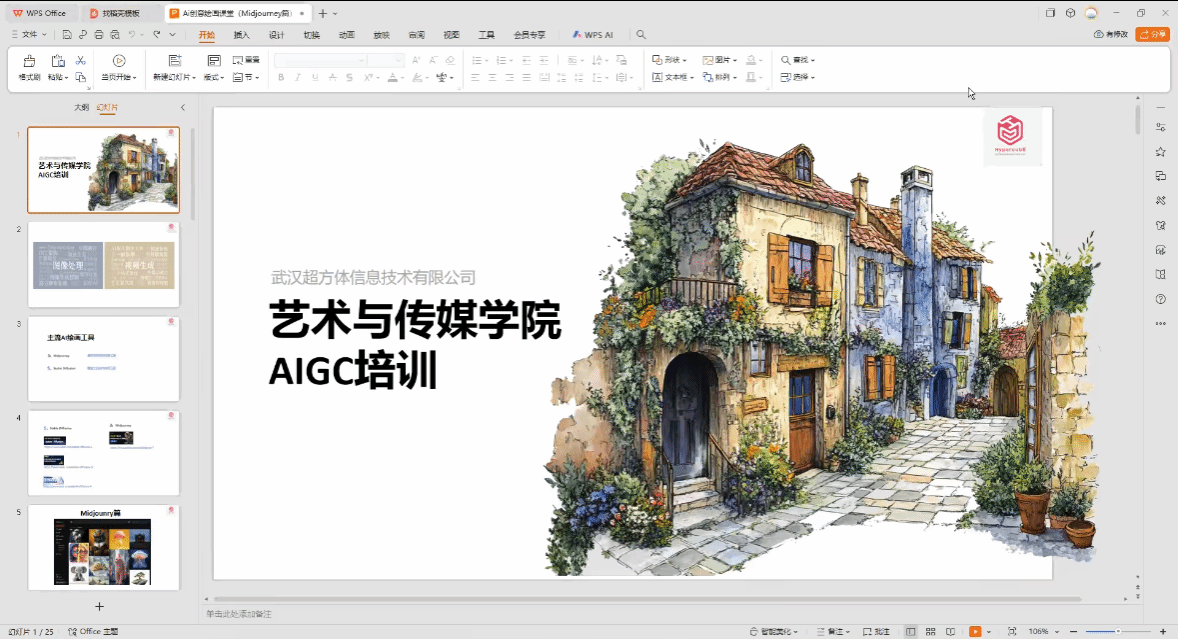The image size is (1178, 639).
Task: Click the Format Painter (格式刷) icon
Action: pyautogui.click(x=29, y=62)
